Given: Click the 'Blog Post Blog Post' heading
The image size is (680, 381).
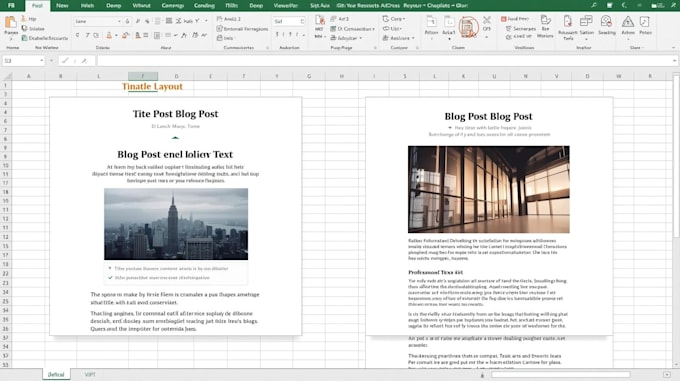Looking at the screenshot, I should coord(488,116).
